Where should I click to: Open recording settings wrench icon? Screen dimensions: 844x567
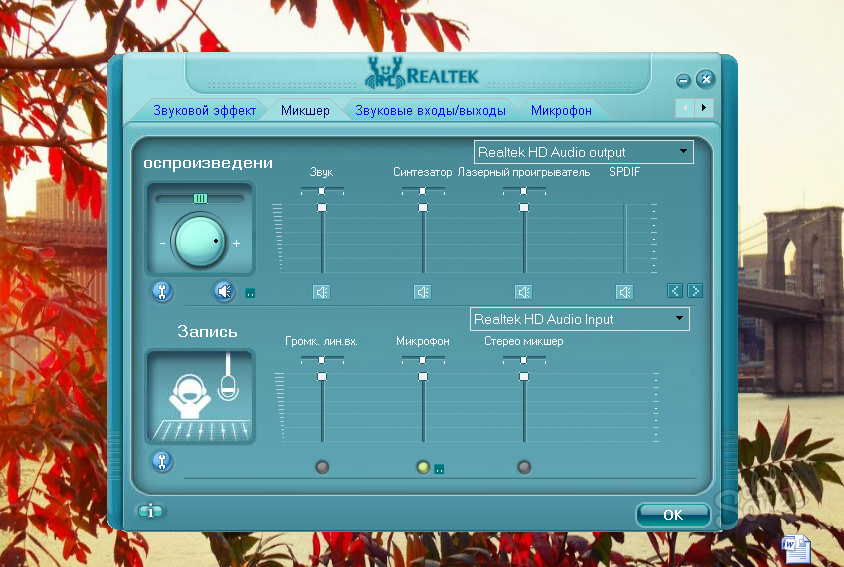click(161, 461)
